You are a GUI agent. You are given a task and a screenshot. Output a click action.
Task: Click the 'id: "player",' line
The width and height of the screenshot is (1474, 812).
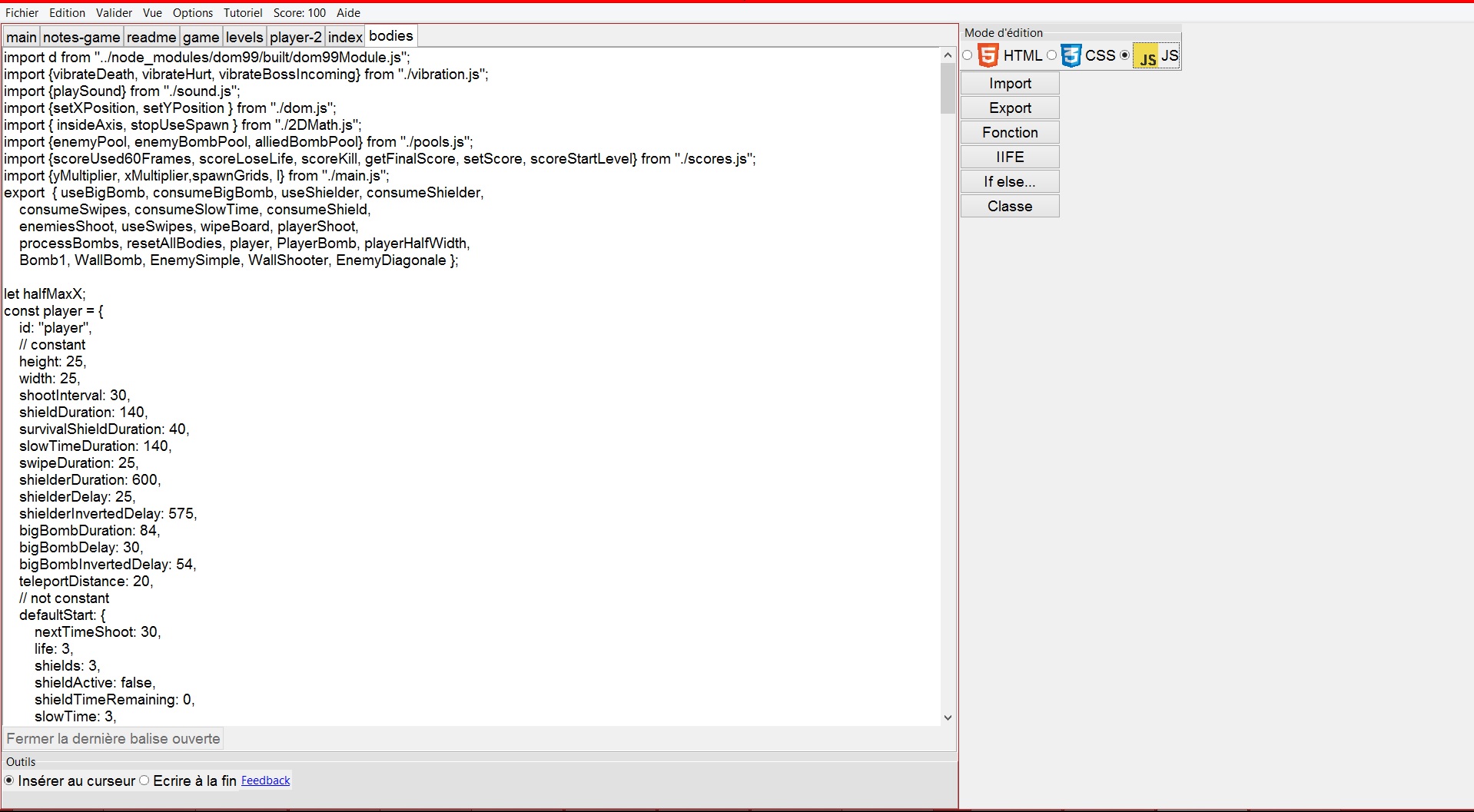pos(55,327)
